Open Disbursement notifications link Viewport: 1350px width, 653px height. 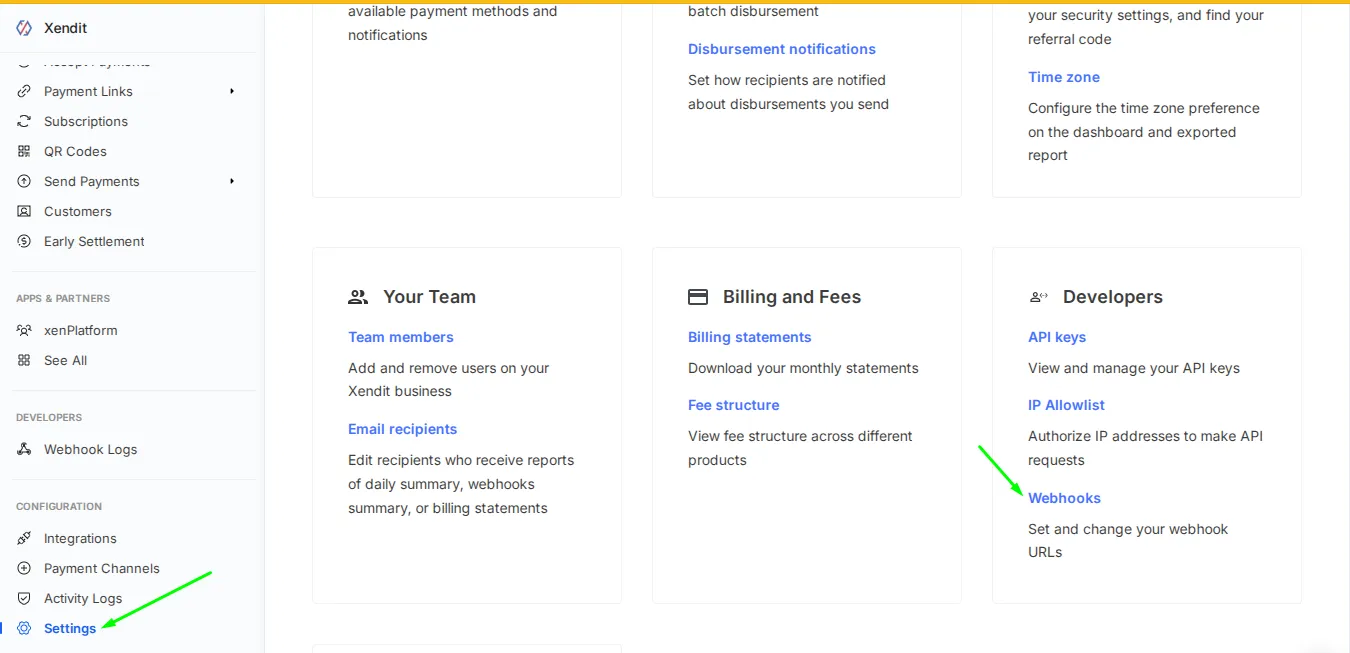tap(781, 49)
